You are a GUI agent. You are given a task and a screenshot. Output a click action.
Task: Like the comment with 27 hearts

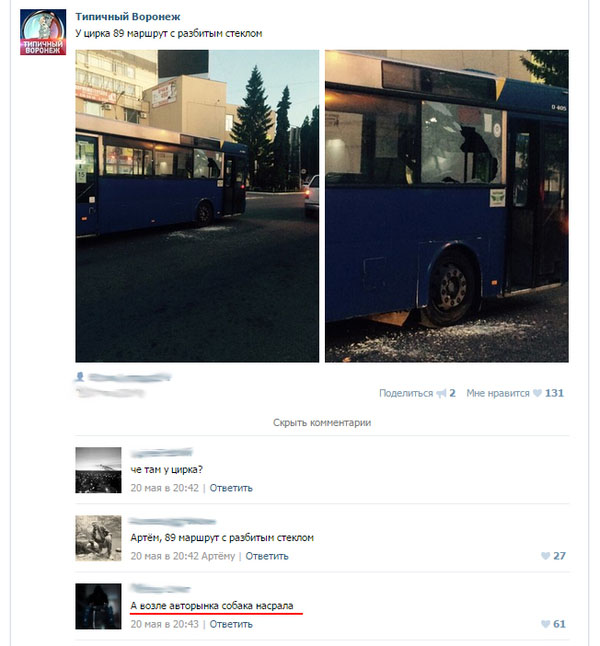(553, 556)
